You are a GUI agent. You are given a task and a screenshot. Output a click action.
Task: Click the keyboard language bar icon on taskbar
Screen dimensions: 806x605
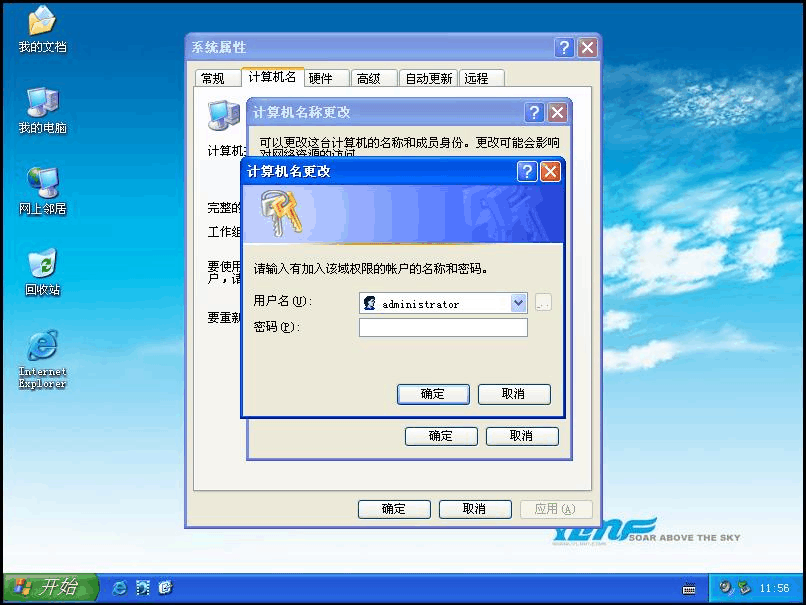[x=689, y=588]
